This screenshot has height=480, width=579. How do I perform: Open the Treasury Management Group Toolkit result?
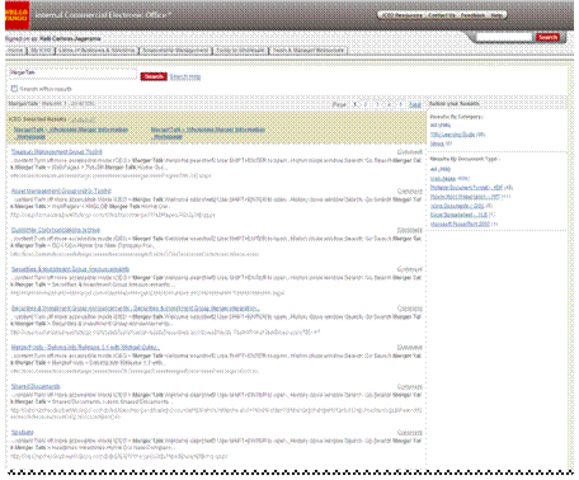(56, 152)
